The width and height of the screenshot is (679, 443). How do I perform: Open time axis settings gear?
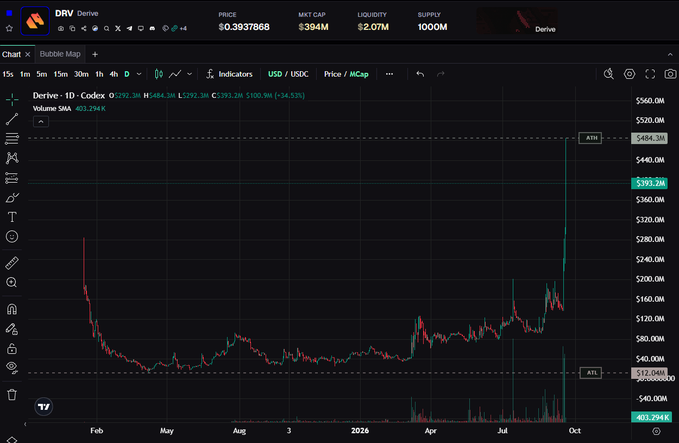656,431
